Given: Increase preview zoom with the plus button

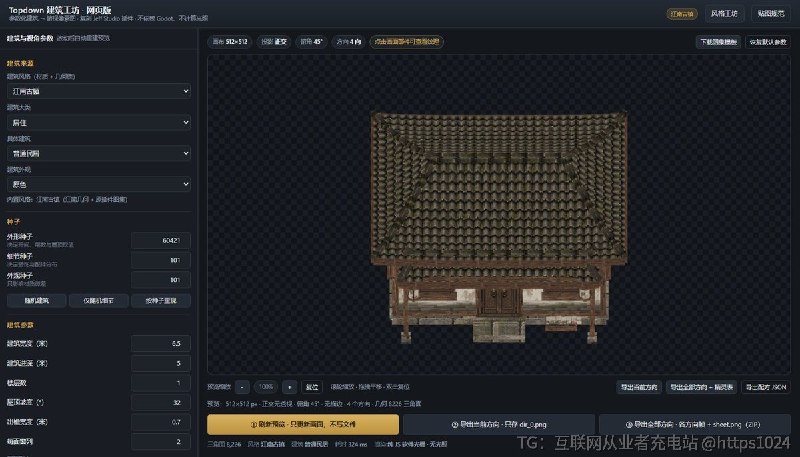Looking at the screenshot, I should 289,387.
